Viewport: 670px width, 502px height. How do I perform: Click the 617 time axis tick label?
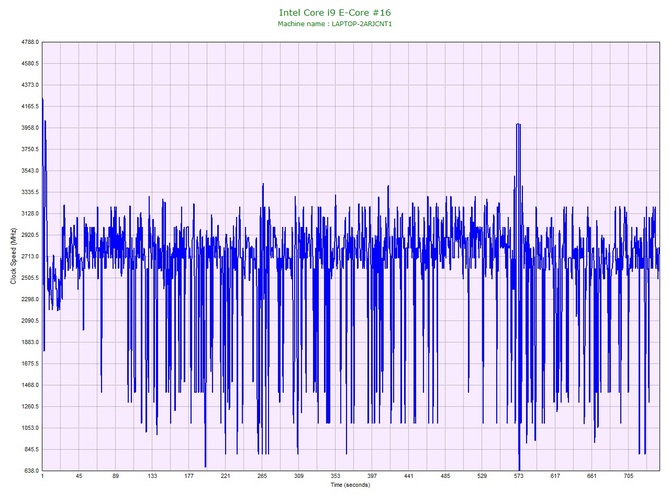(555, 476)
